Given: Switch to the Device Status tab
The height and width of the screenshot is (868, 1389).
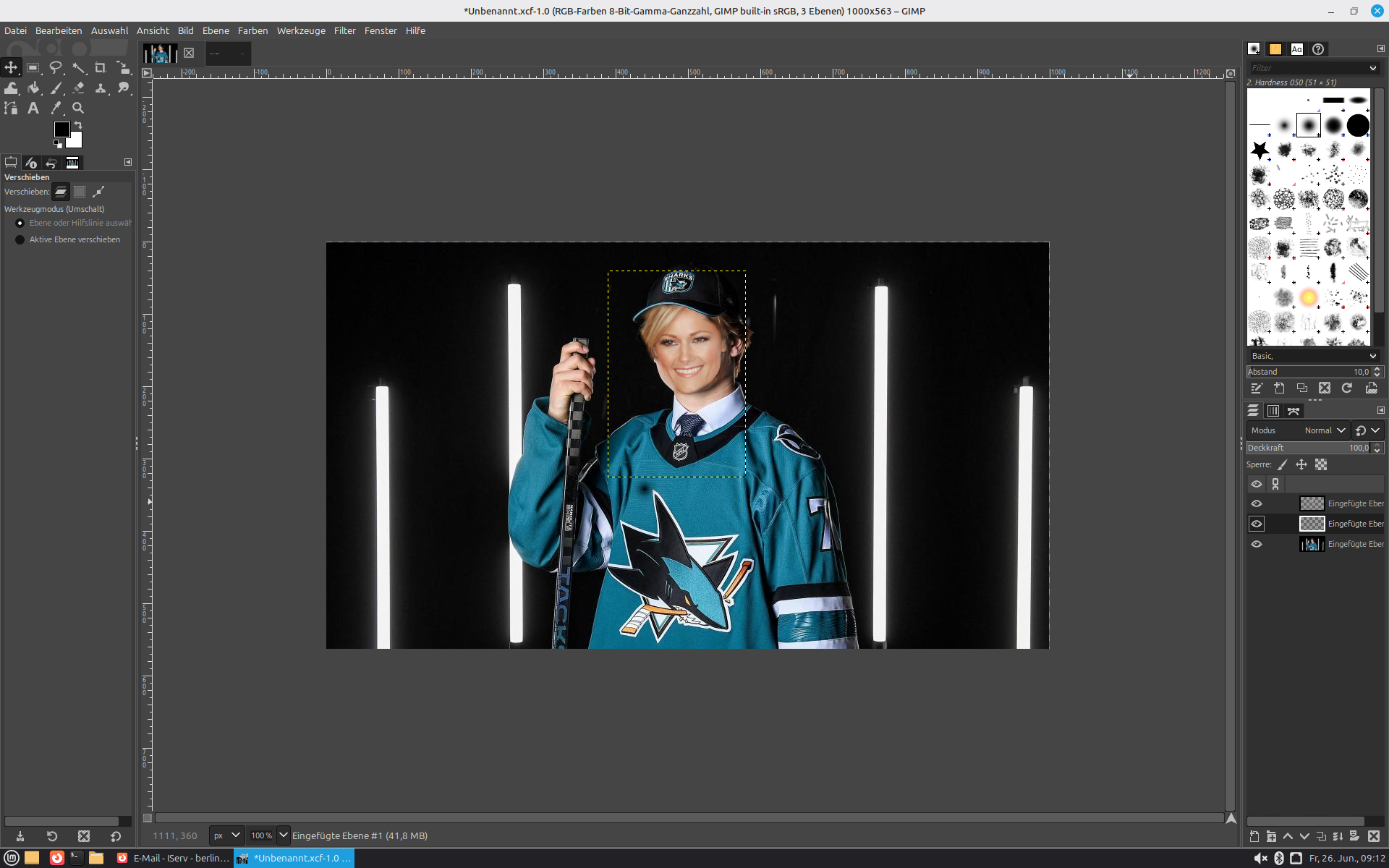Looking at the screenshot, I should click(x=31, y=163).
